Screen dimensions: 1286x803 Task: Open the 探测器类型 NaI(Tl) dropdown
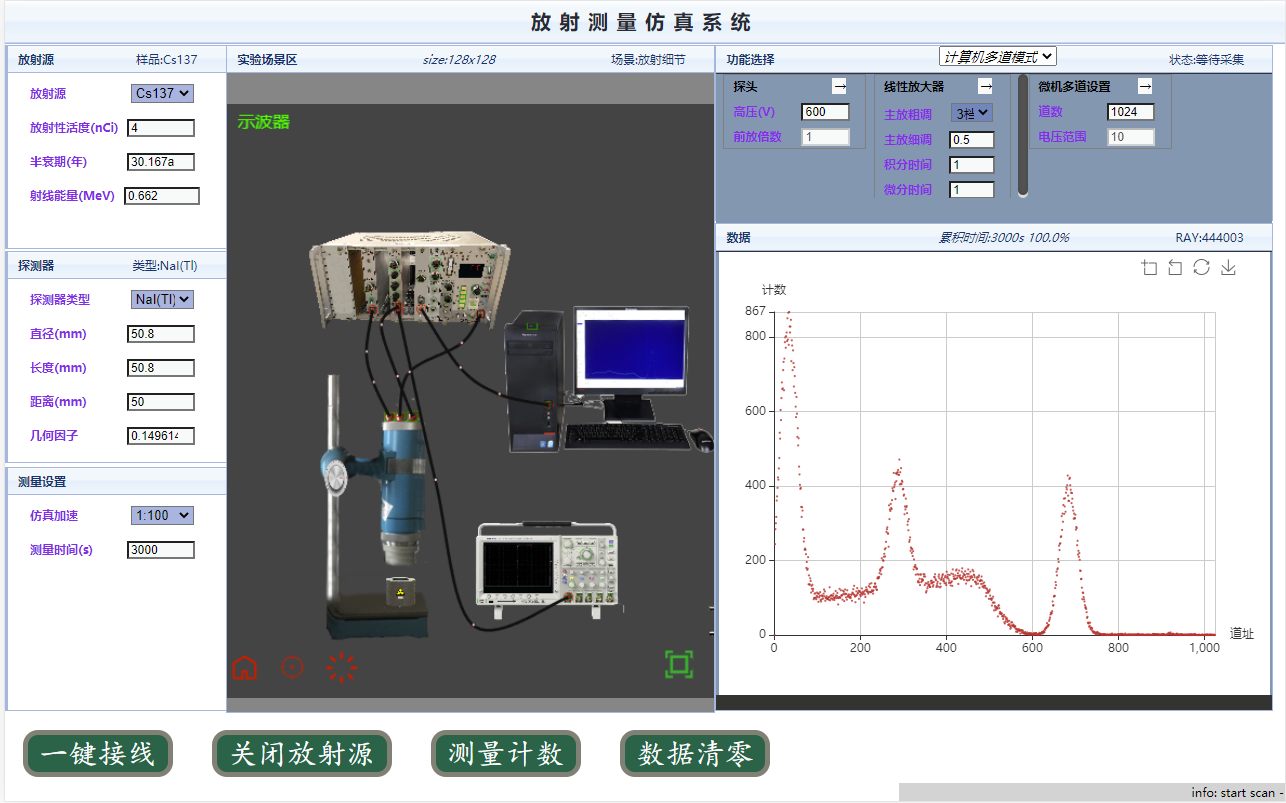[x=162, y=299]
